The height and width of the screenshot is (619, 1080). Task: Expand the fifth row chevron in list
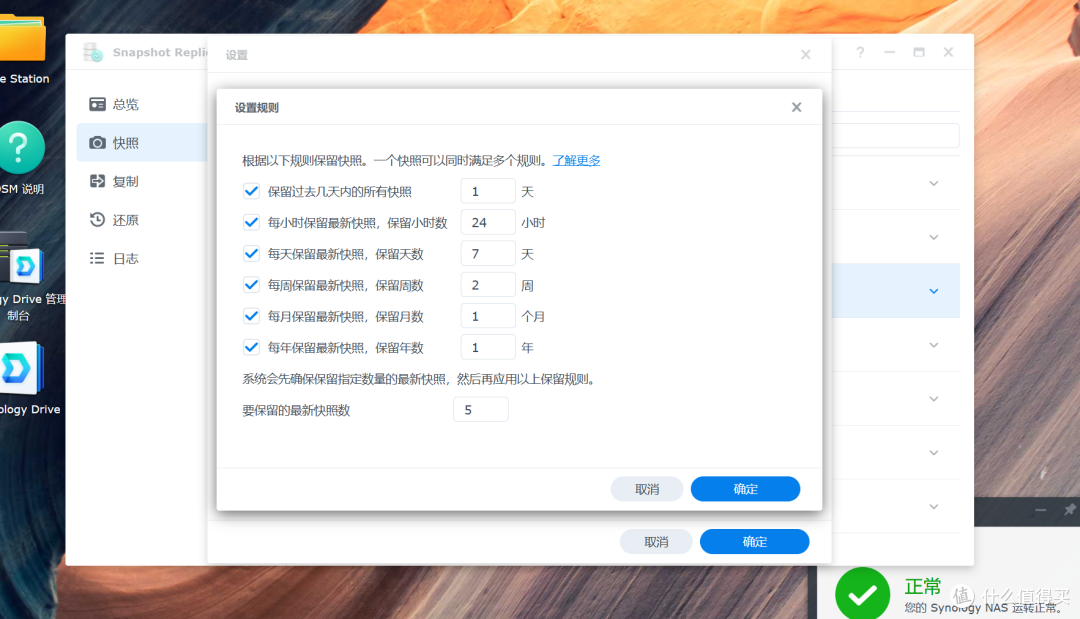934,399
